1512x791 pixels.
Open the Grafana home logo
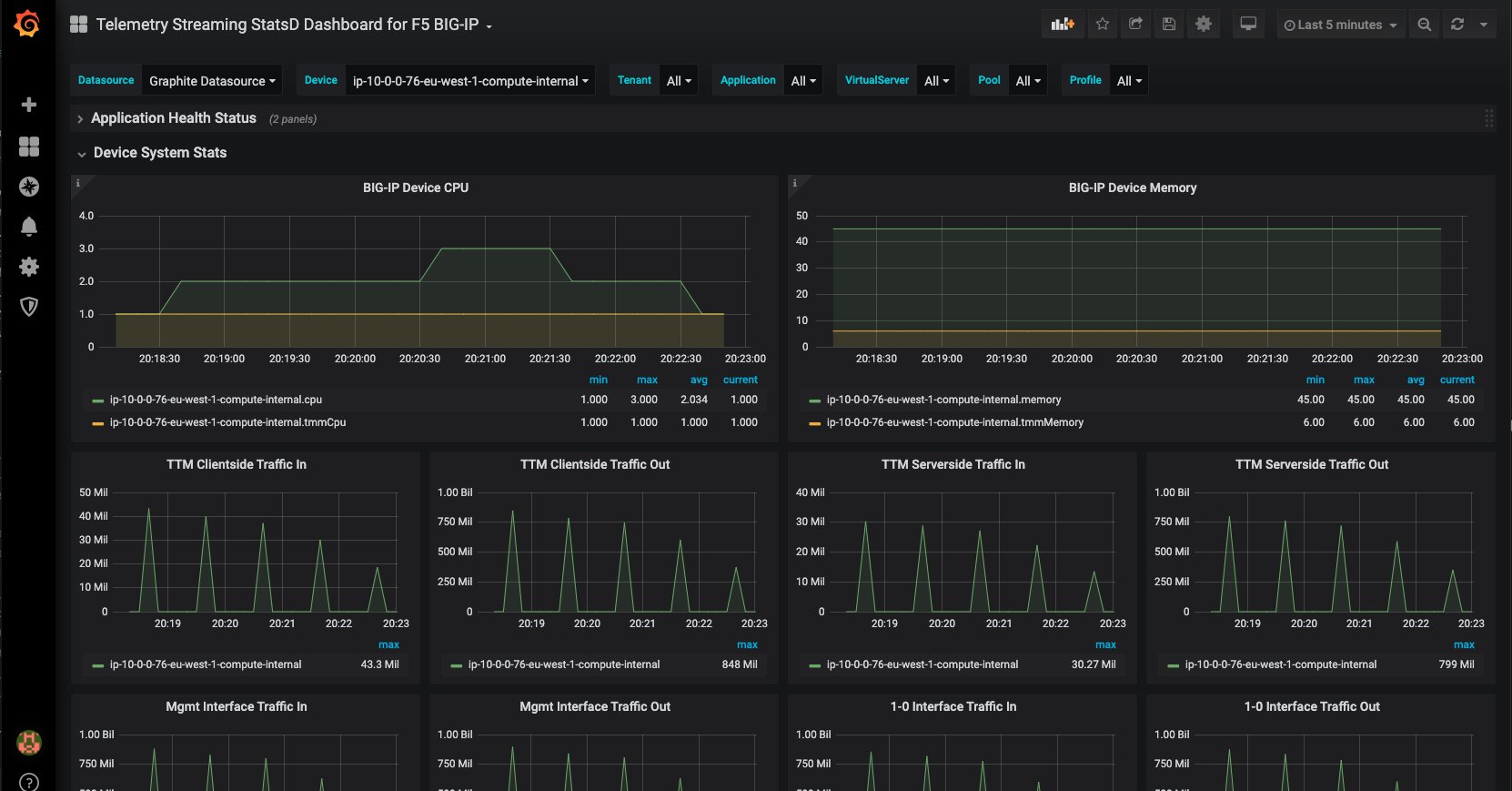27,24
